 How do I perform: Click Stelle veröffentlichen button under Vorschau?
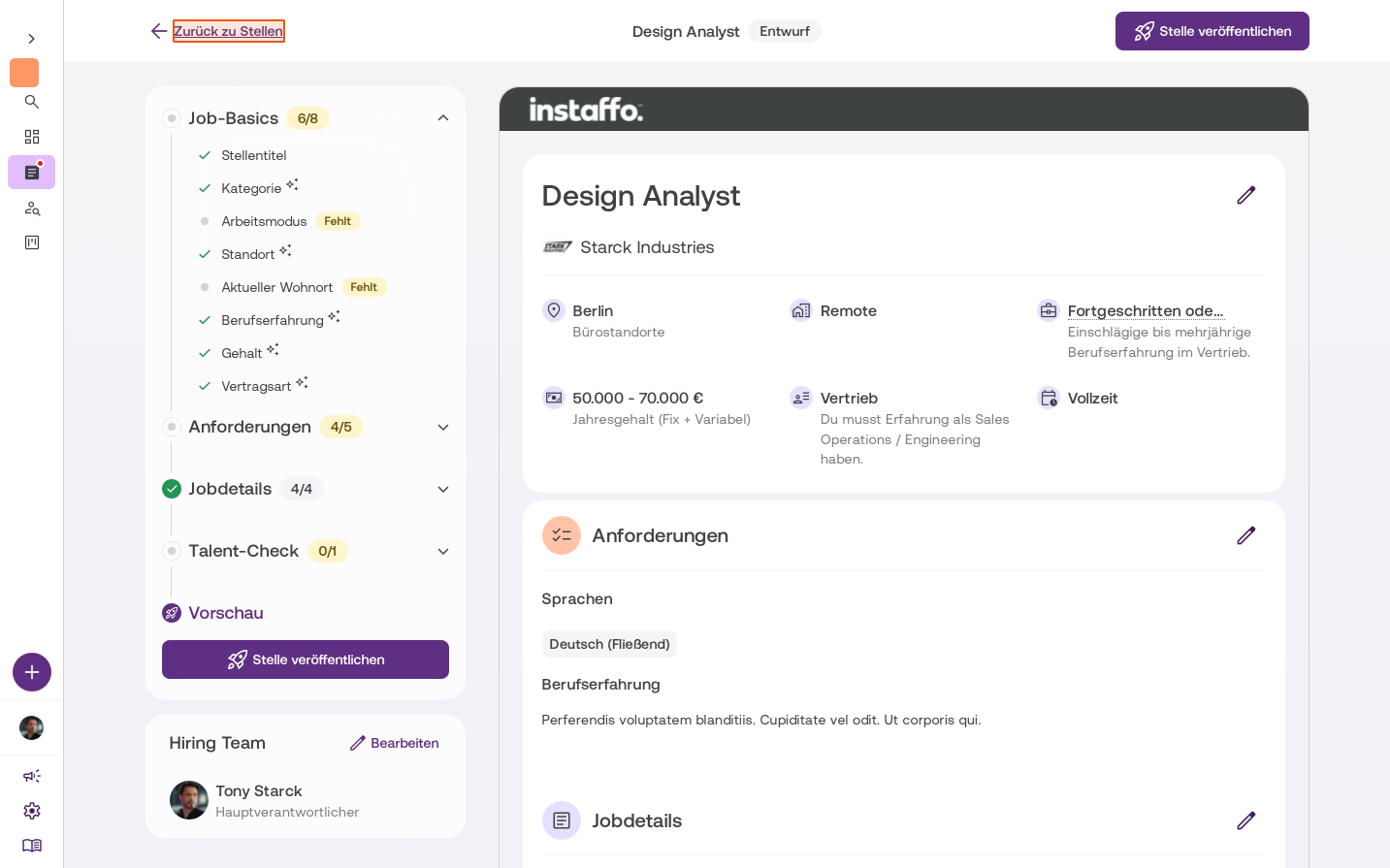306,659
